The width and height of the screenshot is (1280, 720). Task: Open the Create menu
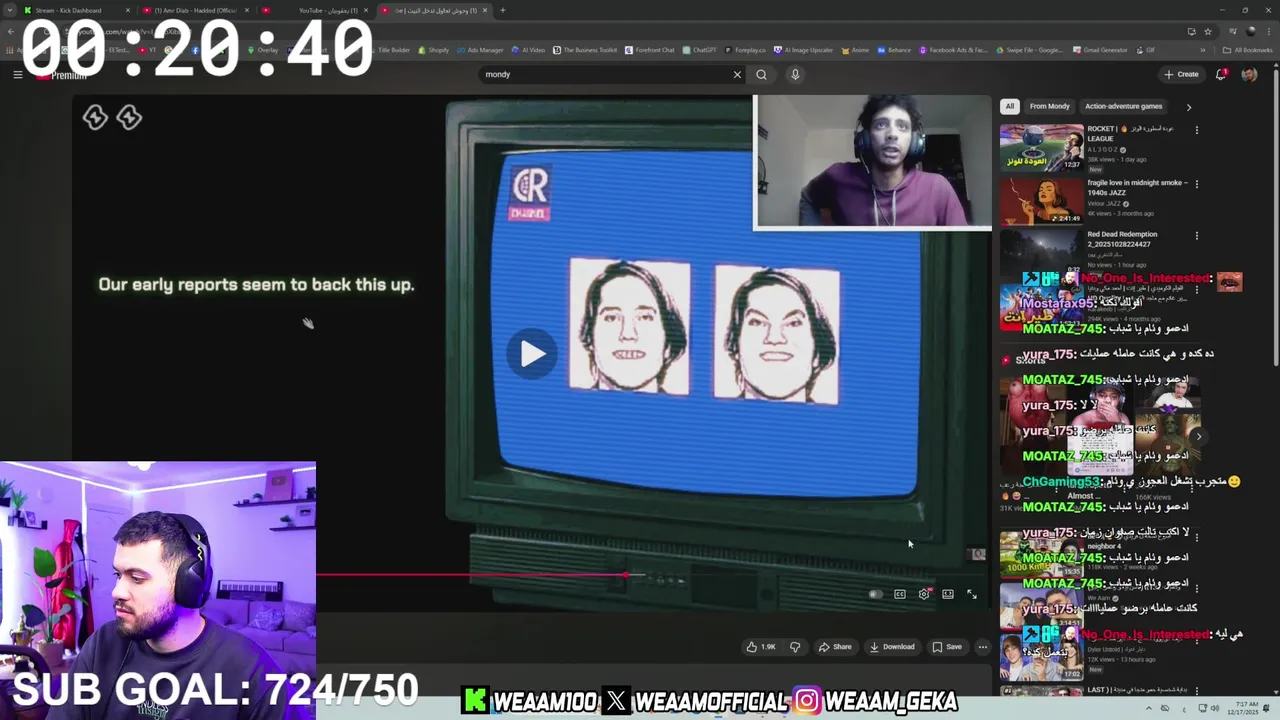(x=1181, y=74)
